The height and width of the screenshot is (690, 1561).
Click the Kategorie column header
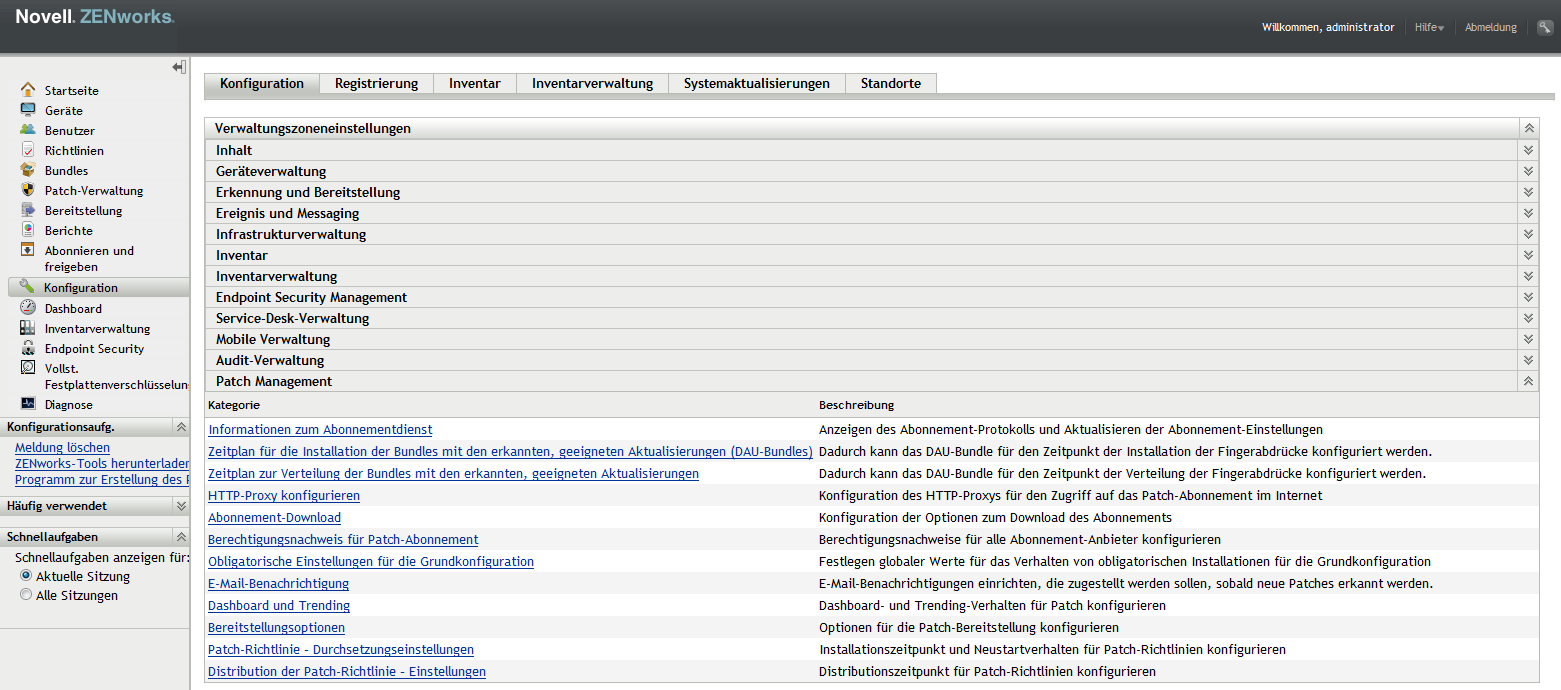point(234,405)
